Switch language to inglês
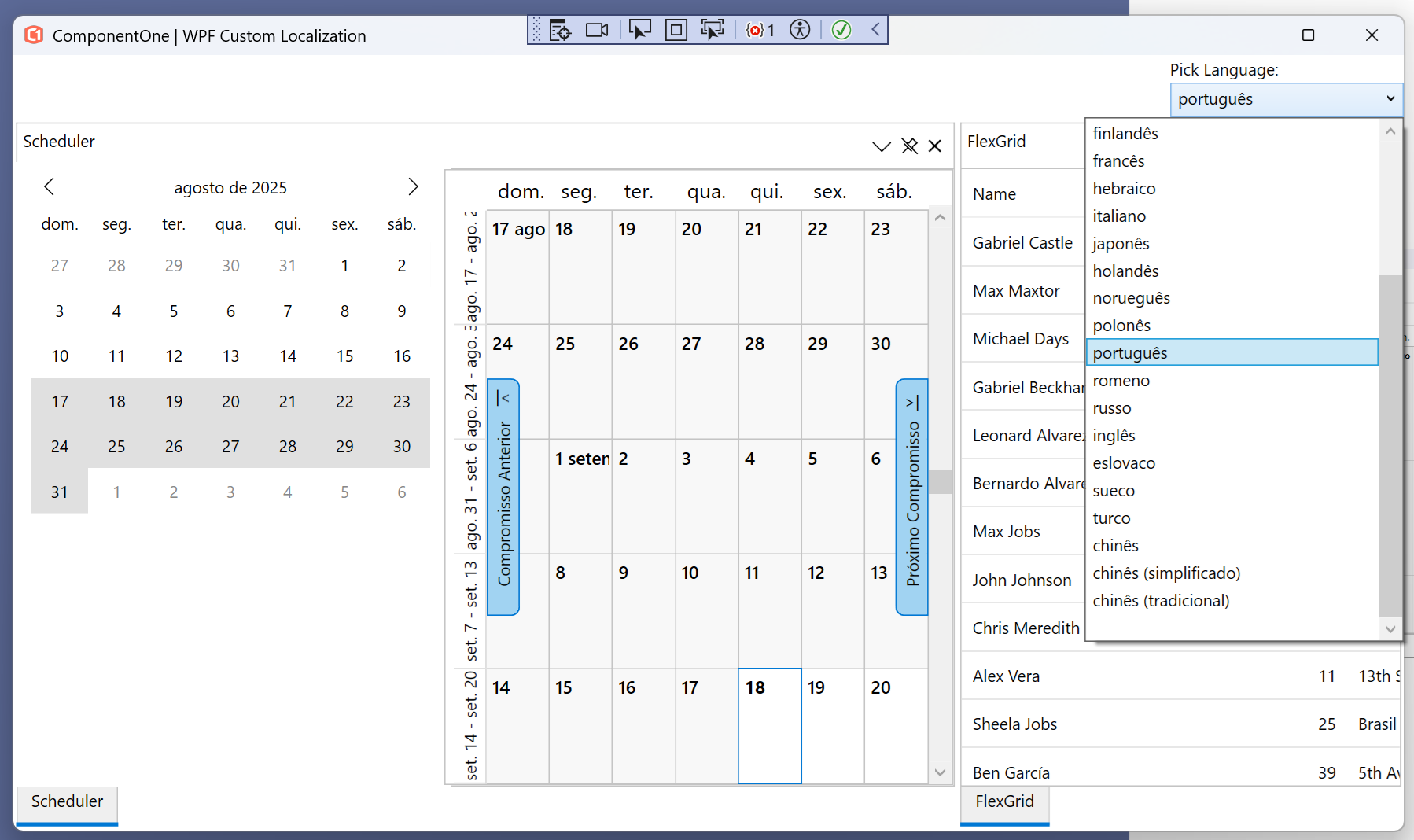This screenshot has width=1414, height=840. (1232, 436)
